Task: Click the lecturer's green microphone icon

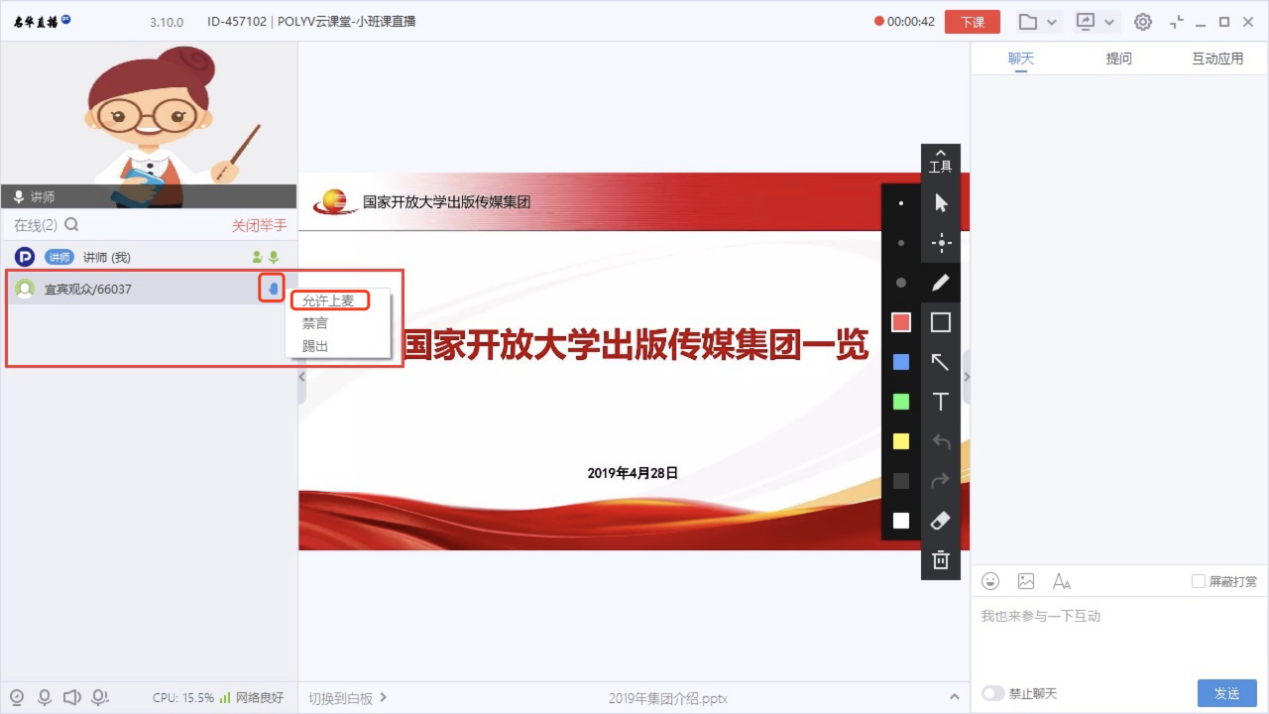Action: [274, 257]
